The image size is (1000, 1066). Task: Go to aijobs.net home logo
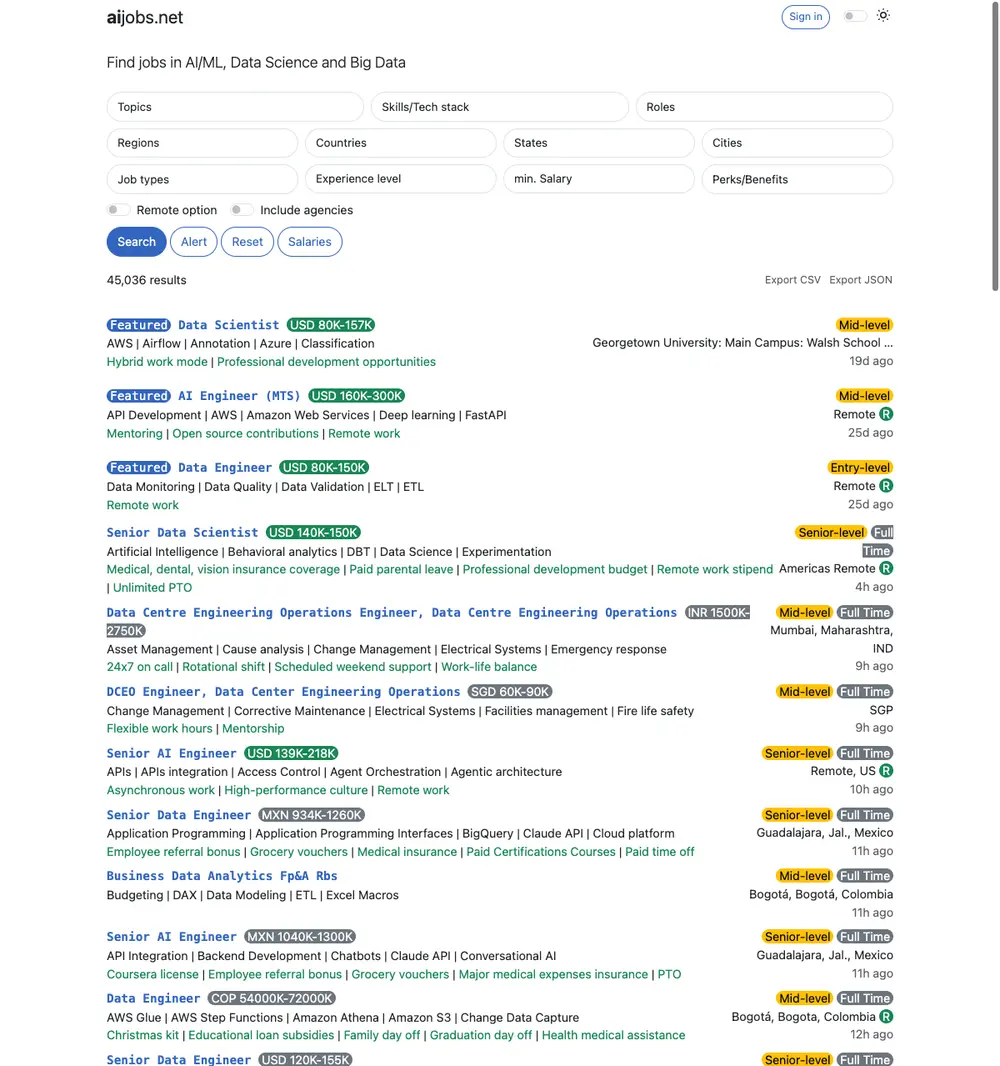[x=145, y=18]
